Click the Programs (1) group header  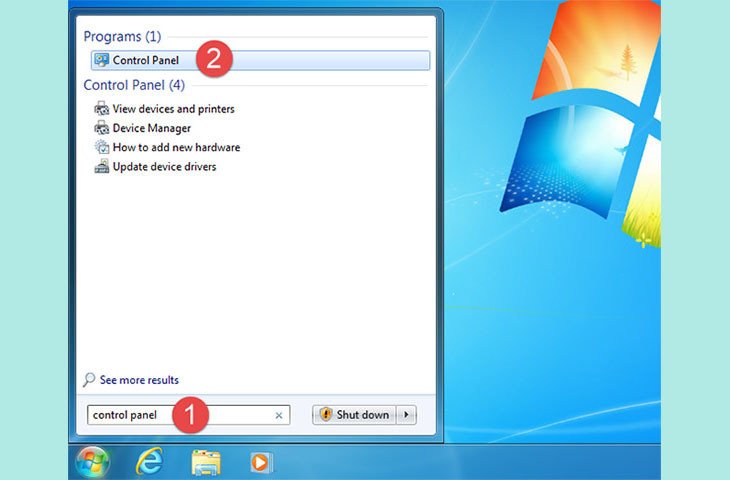122,37
